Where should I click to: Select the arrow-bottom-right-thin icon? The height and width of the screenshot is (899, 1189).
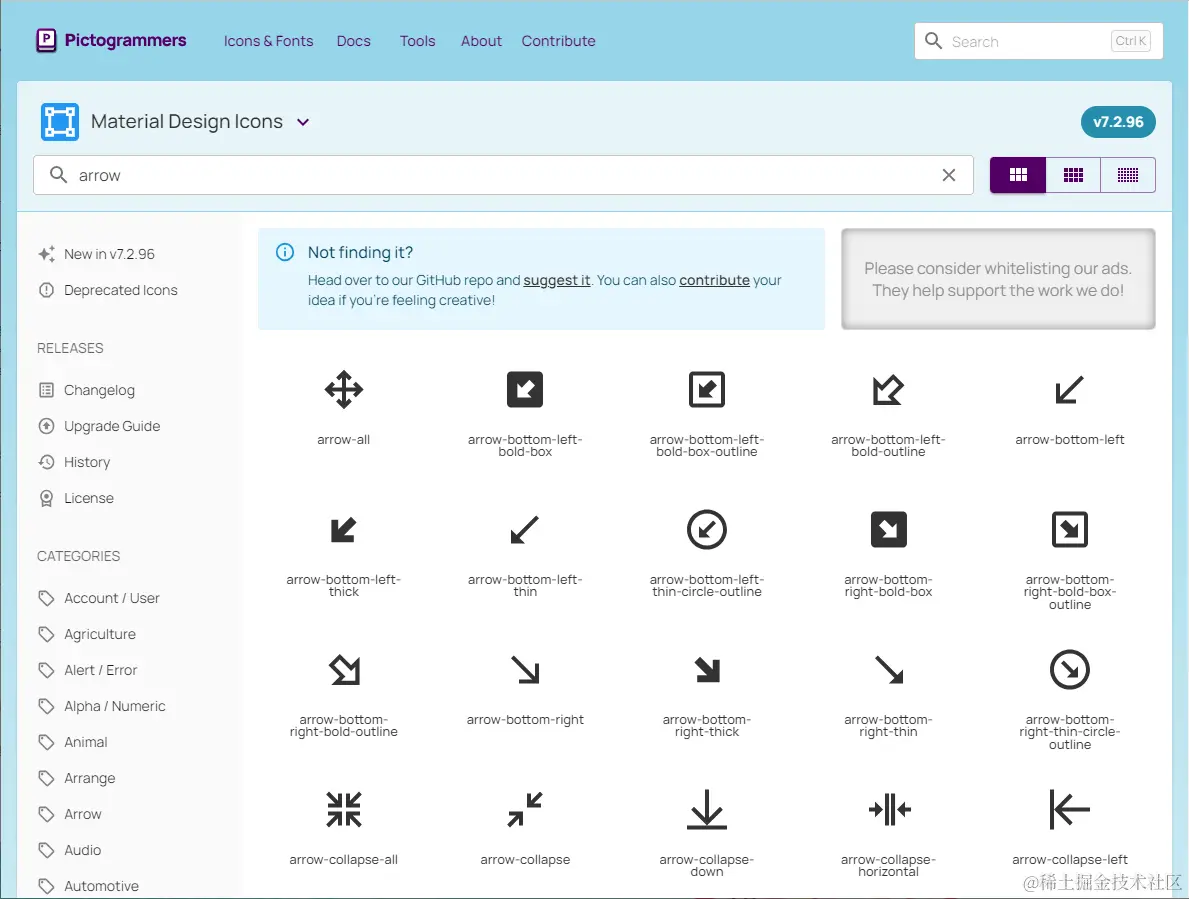tap(888, 670)
